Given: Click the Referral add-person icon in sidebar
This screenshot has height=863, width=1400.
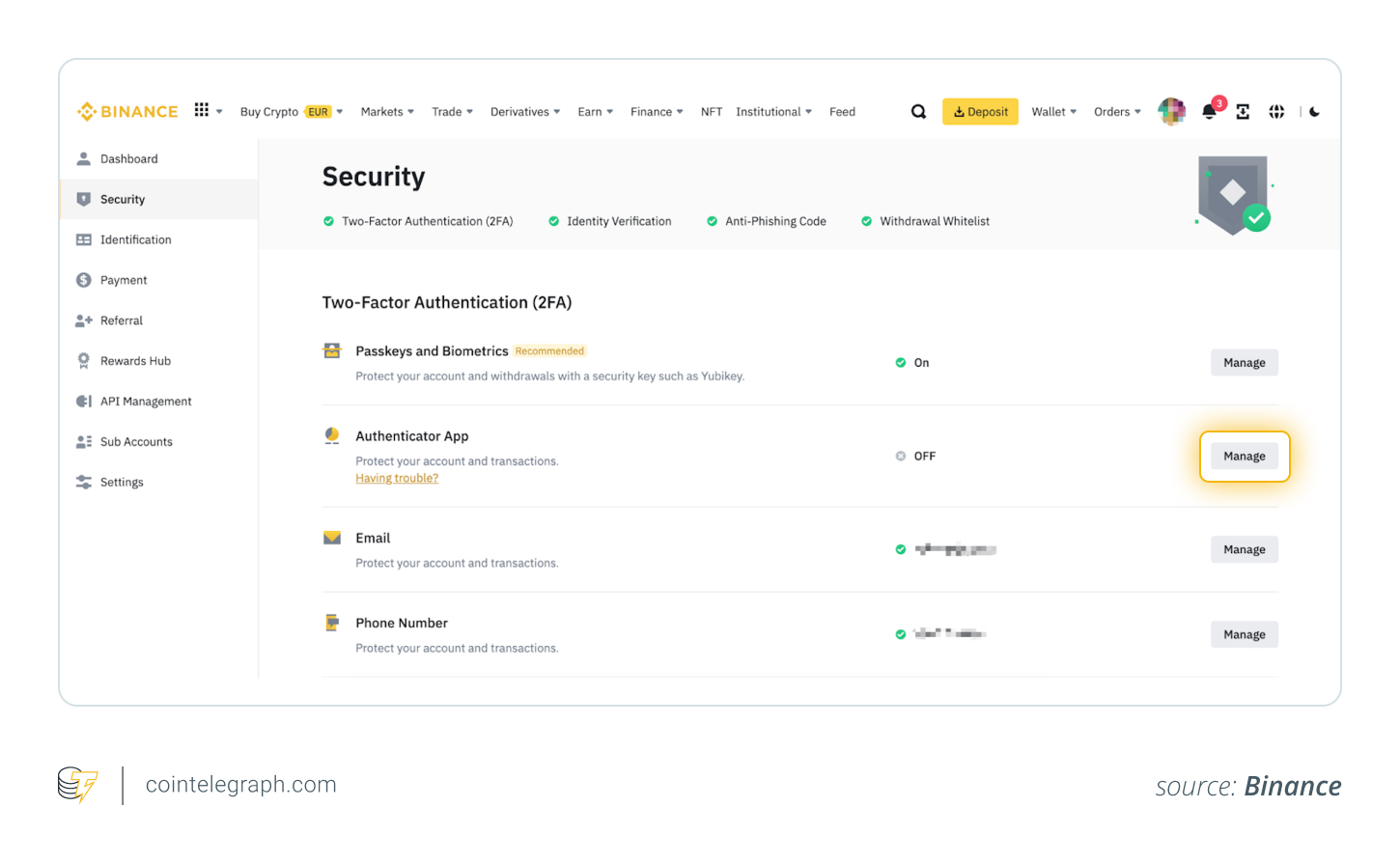Looking at the screenshot, I should pos(84,320).
